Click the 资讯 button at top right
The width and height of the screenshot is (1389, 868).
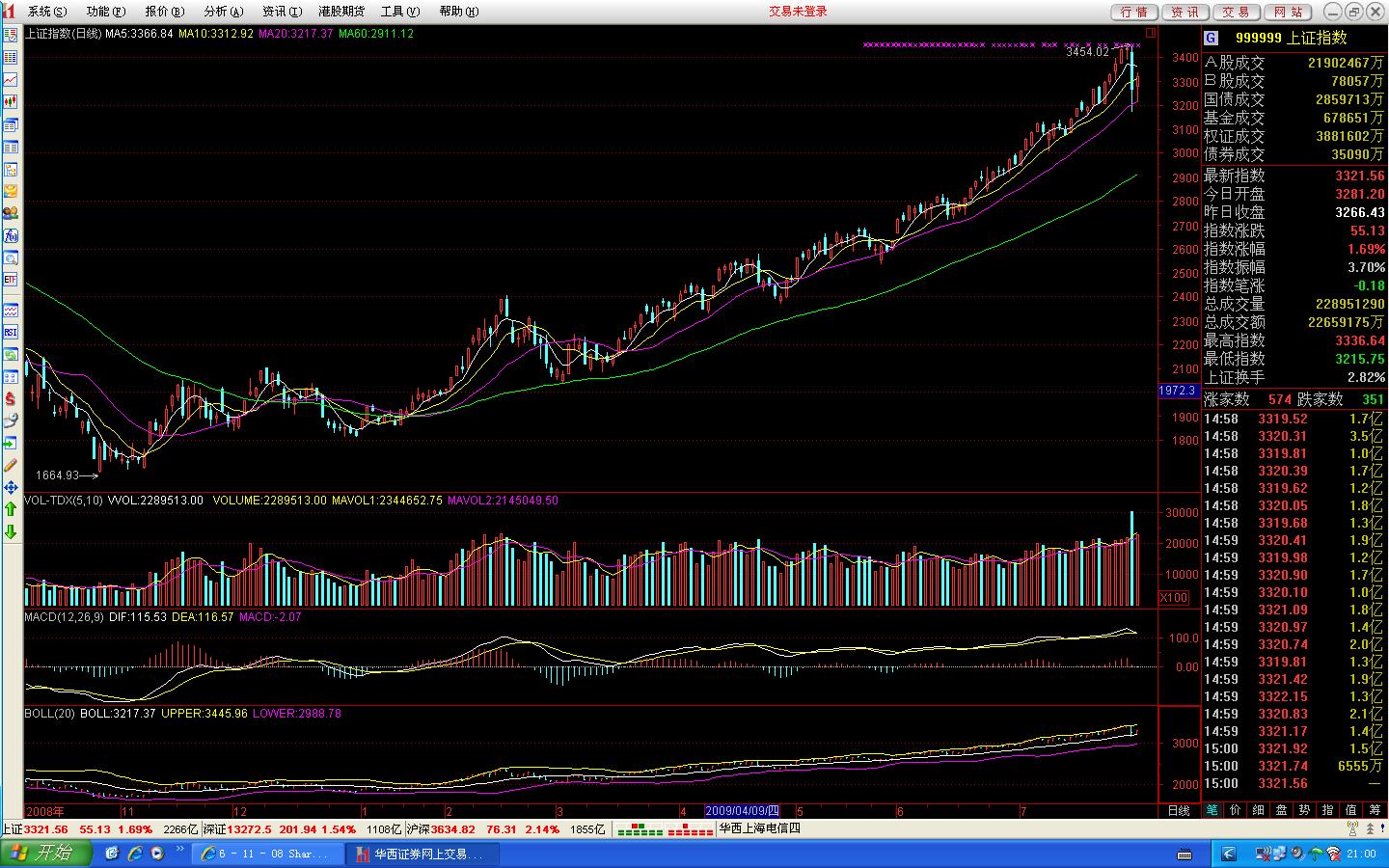[1185, 12]
